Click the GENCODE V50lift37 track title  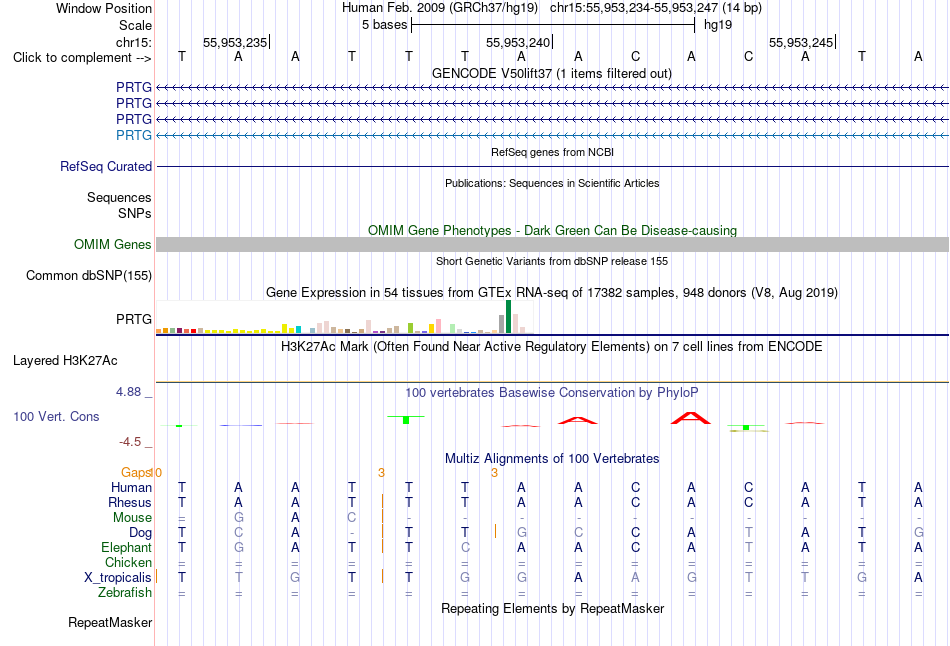(x=552, y=73)
